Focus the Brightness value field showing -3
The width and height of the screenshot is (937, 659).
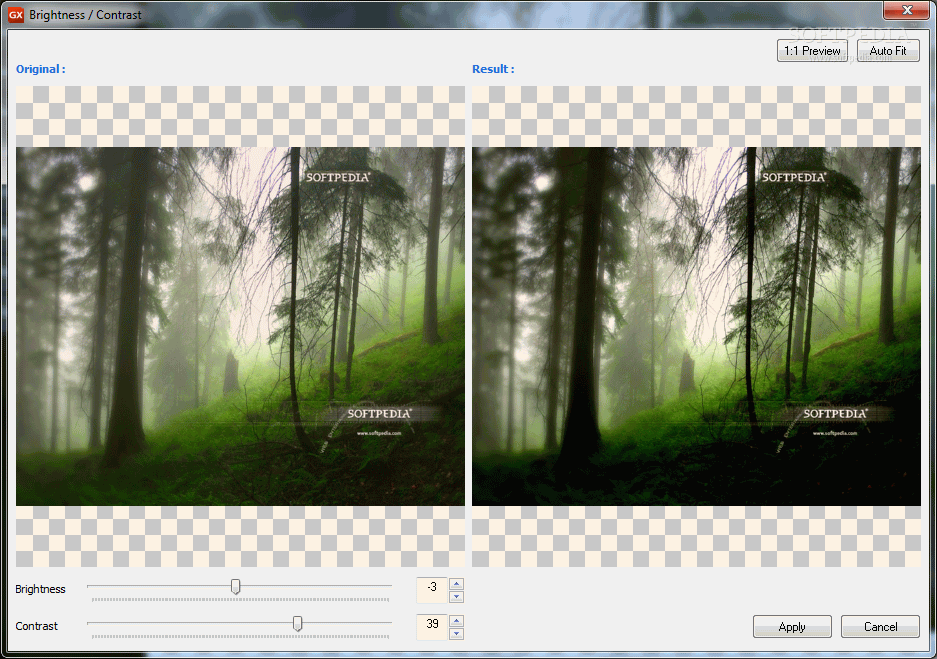tap(432, 590)
